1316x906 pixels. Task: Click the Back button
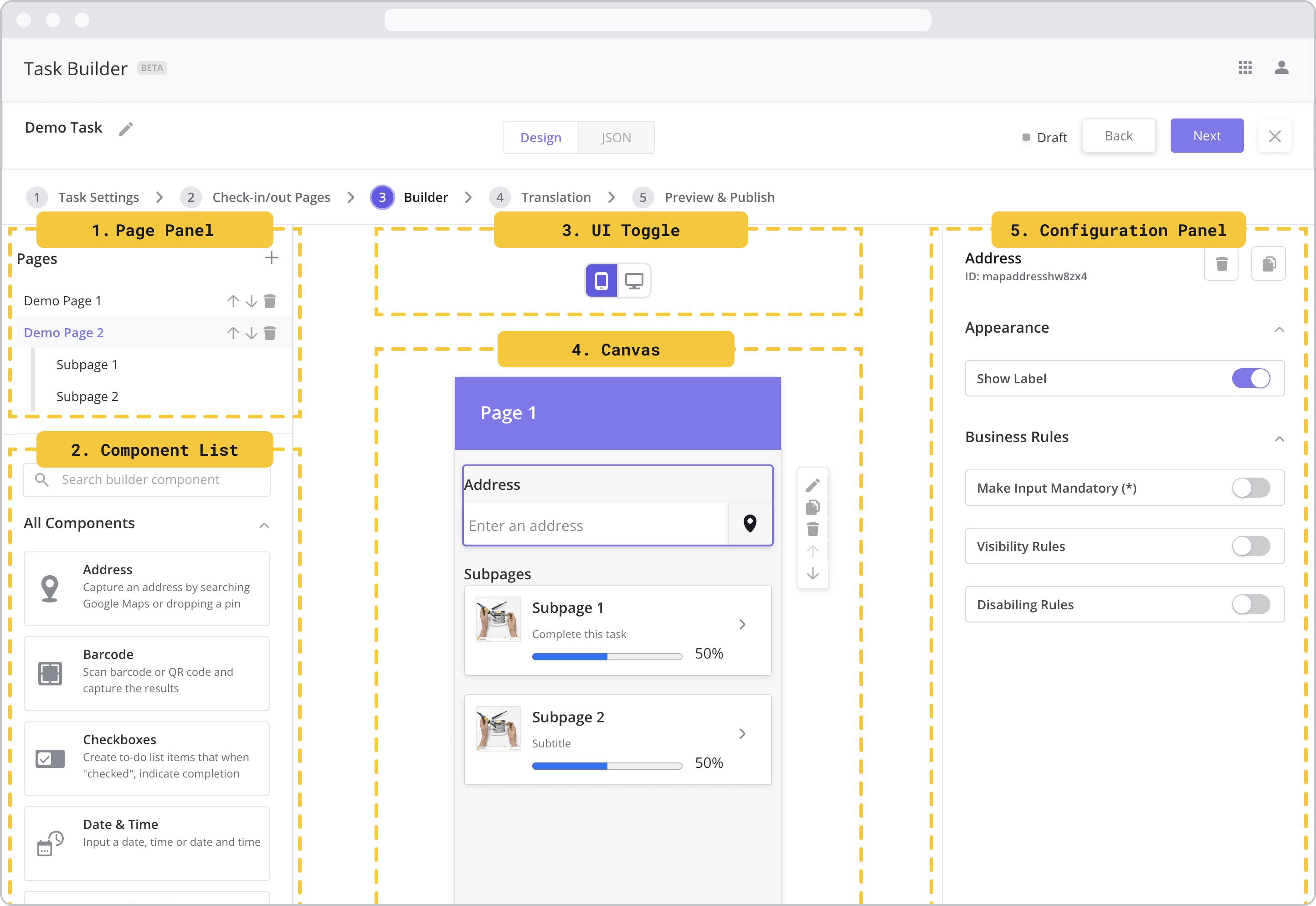pyautogui.click(x=1119, y=136)
